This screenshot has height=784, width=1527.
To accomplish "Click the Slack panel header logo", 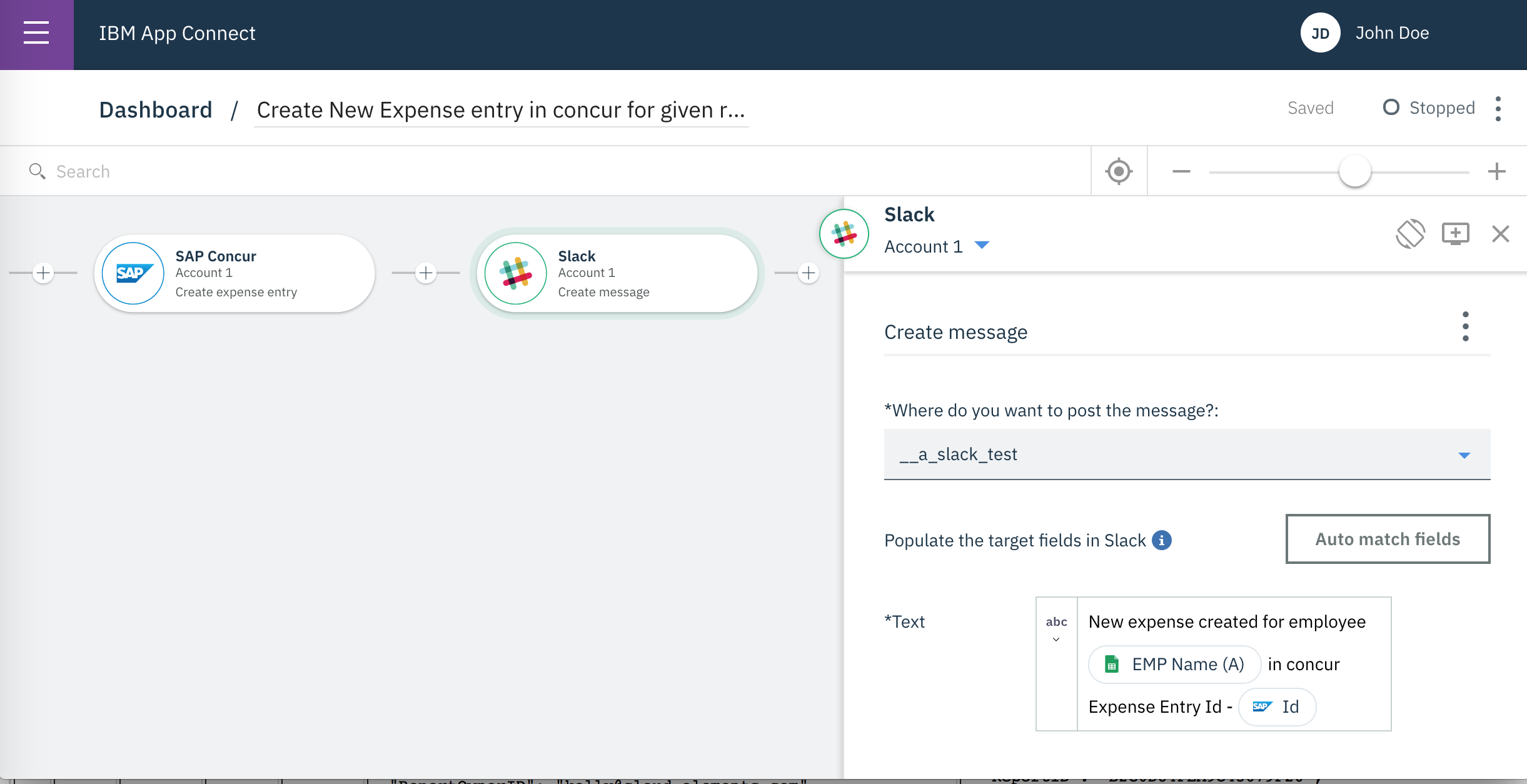I will [844, 234].
